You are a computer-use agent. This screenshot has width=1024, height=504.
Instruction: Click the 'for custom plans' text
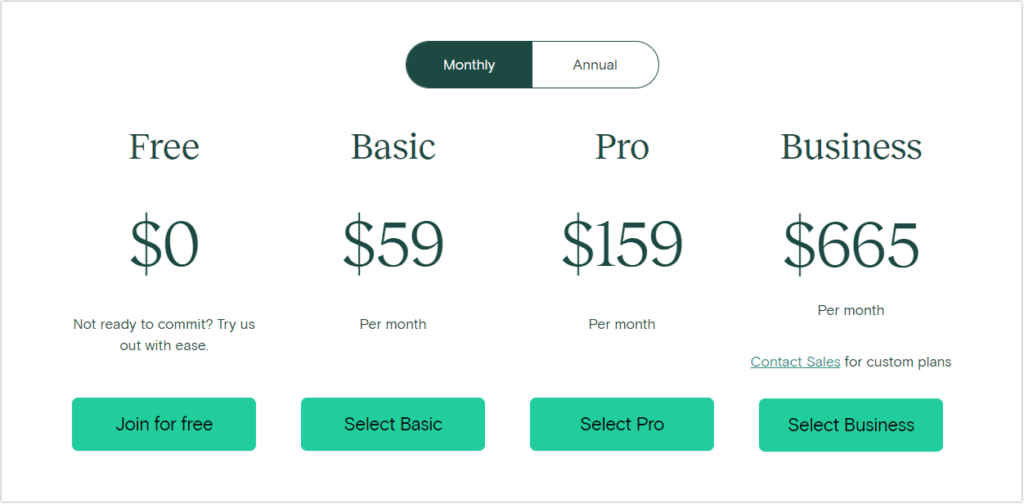click(898, 362)
